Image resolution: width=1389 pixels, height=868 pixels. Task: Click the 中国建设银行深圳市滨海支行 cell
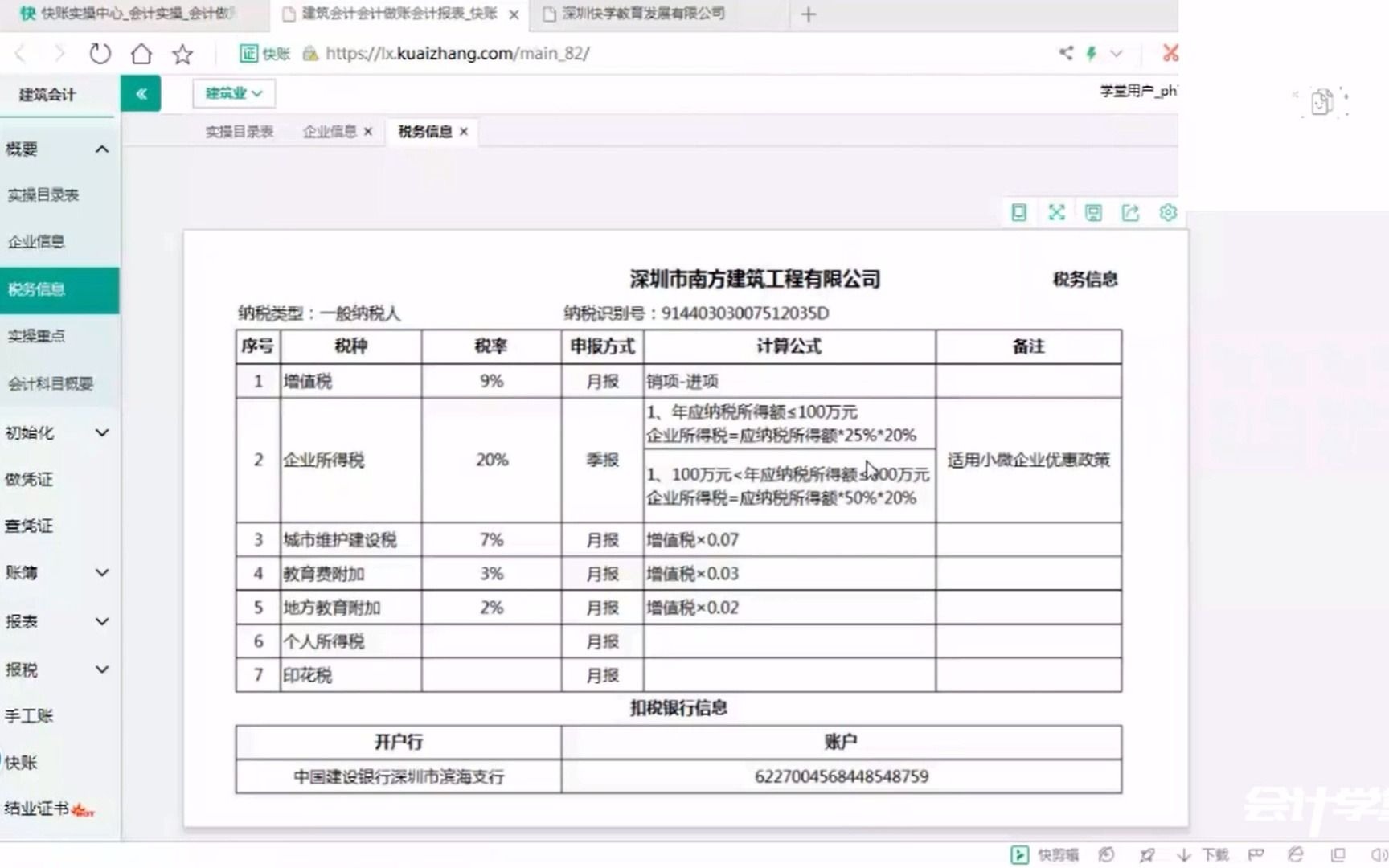[x=399, y=776]
